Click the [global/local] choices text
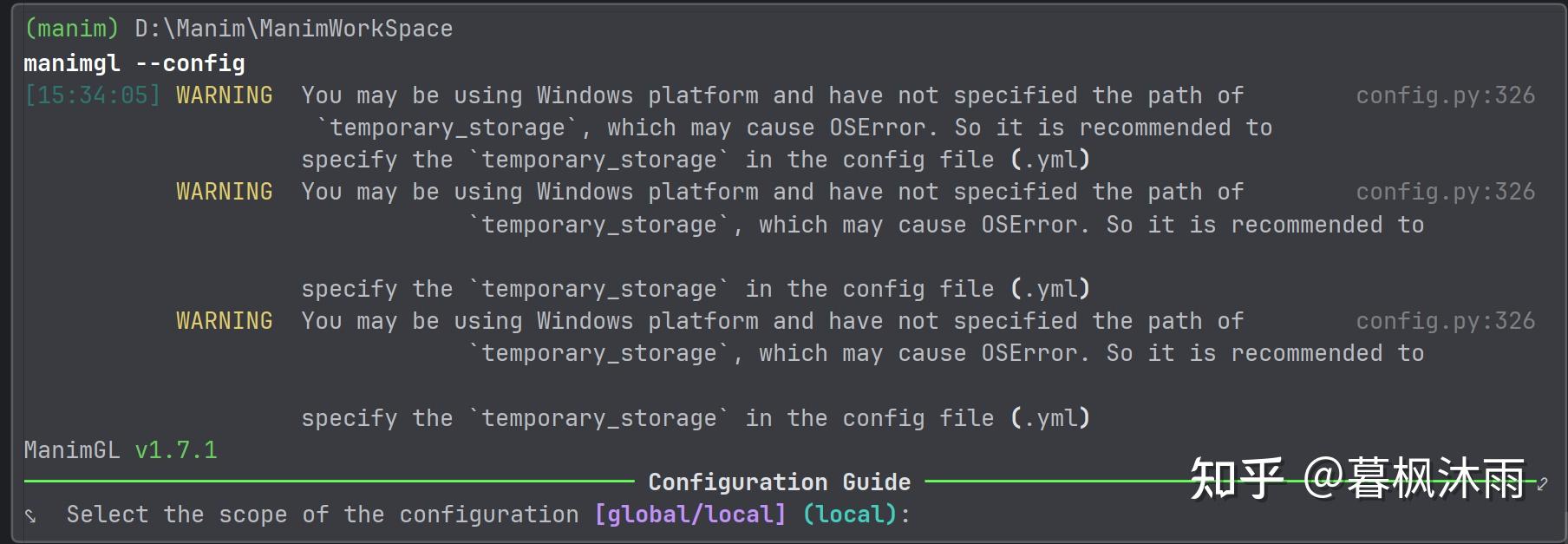Screen dimensions: 1568x544 [690, 515]
